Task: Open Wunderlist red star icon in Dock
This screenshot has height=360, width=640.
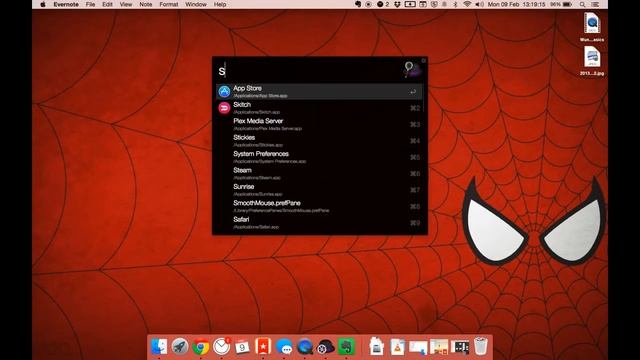Action: tap(263, 347)
